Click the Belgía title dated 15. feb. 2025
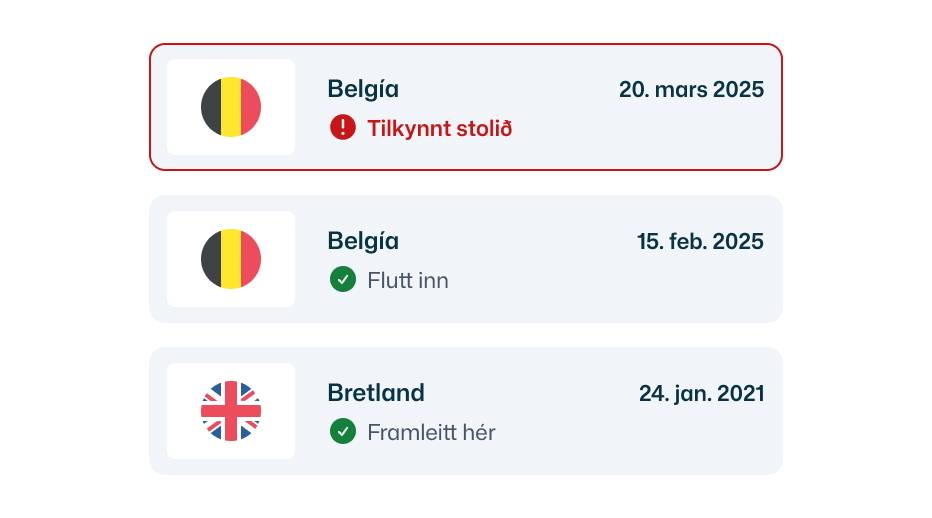The height and width of the screenshot is (518, 932). pos(363,241)
